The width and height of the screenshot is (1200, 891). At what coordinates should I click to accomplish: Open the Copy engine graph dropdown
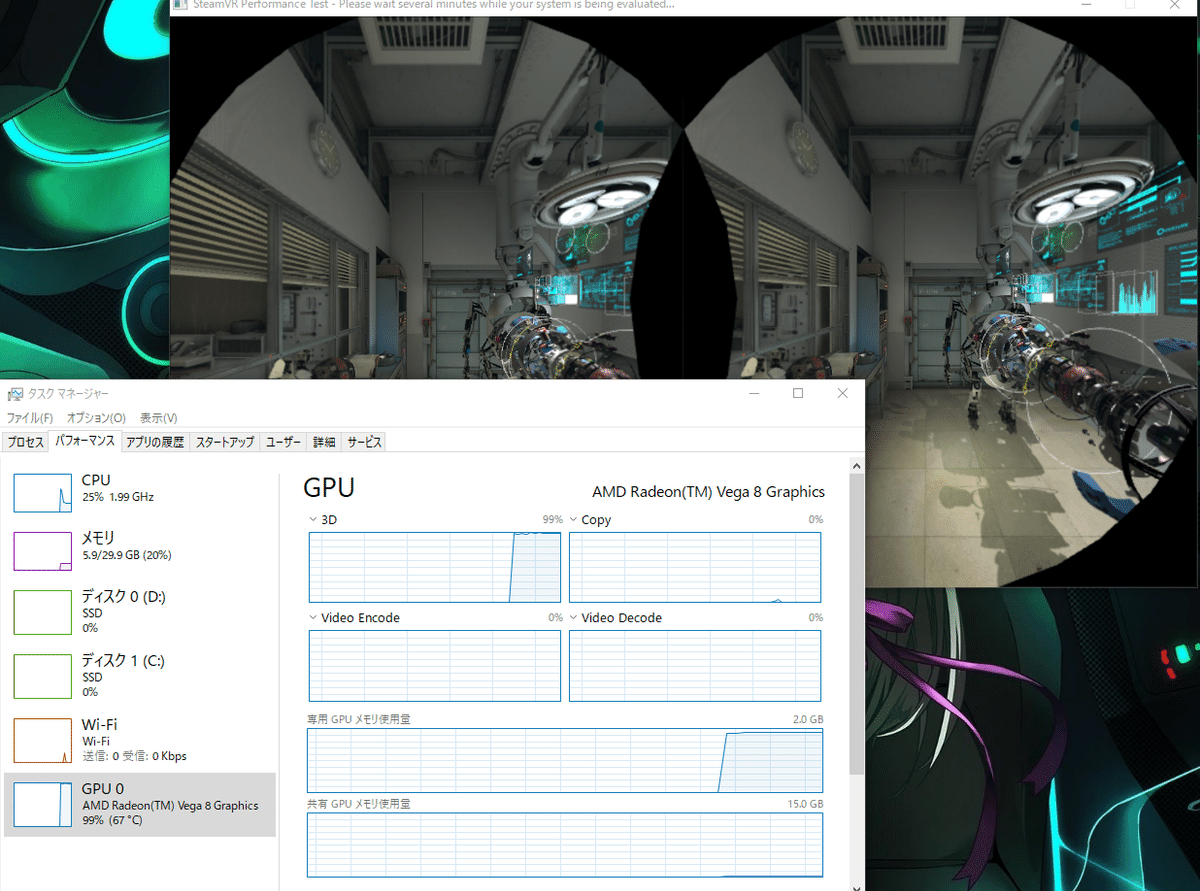(x=574, y=519)
